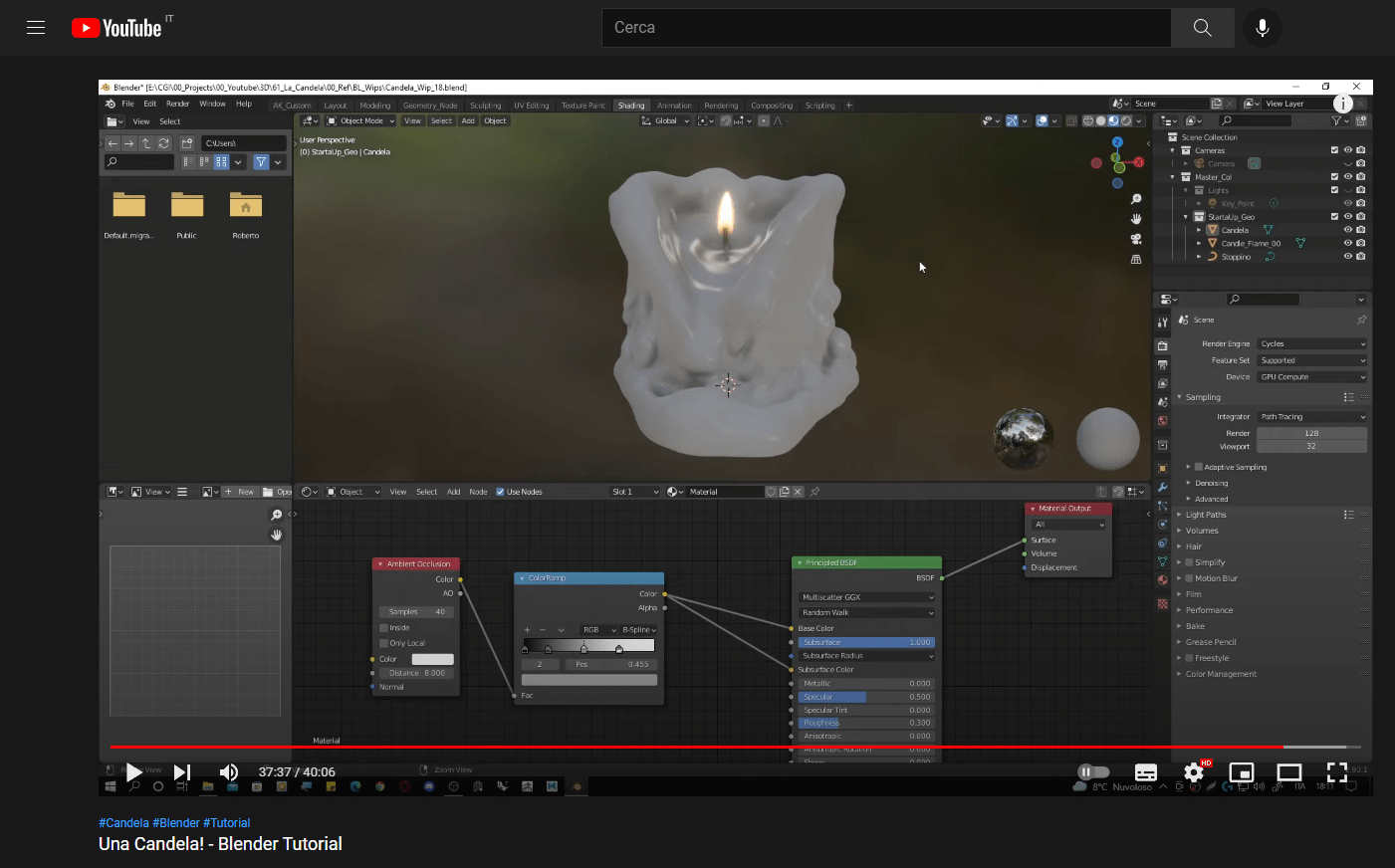Click the viewport pan hand gizmo

click(1136, 219)
